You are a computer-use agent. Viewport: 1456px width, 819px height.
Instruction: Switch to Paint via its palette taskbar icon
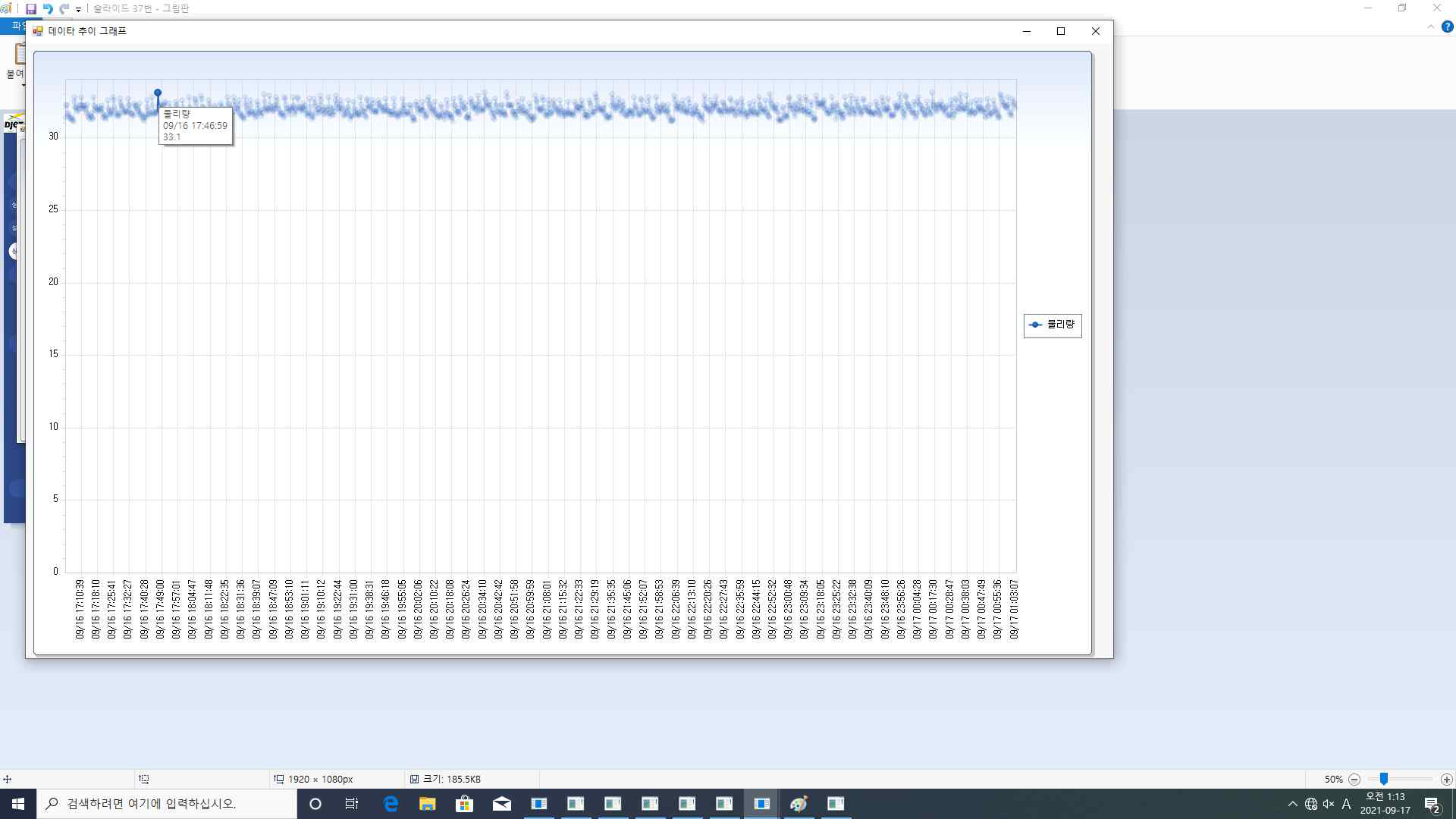(x=799, y=804)
